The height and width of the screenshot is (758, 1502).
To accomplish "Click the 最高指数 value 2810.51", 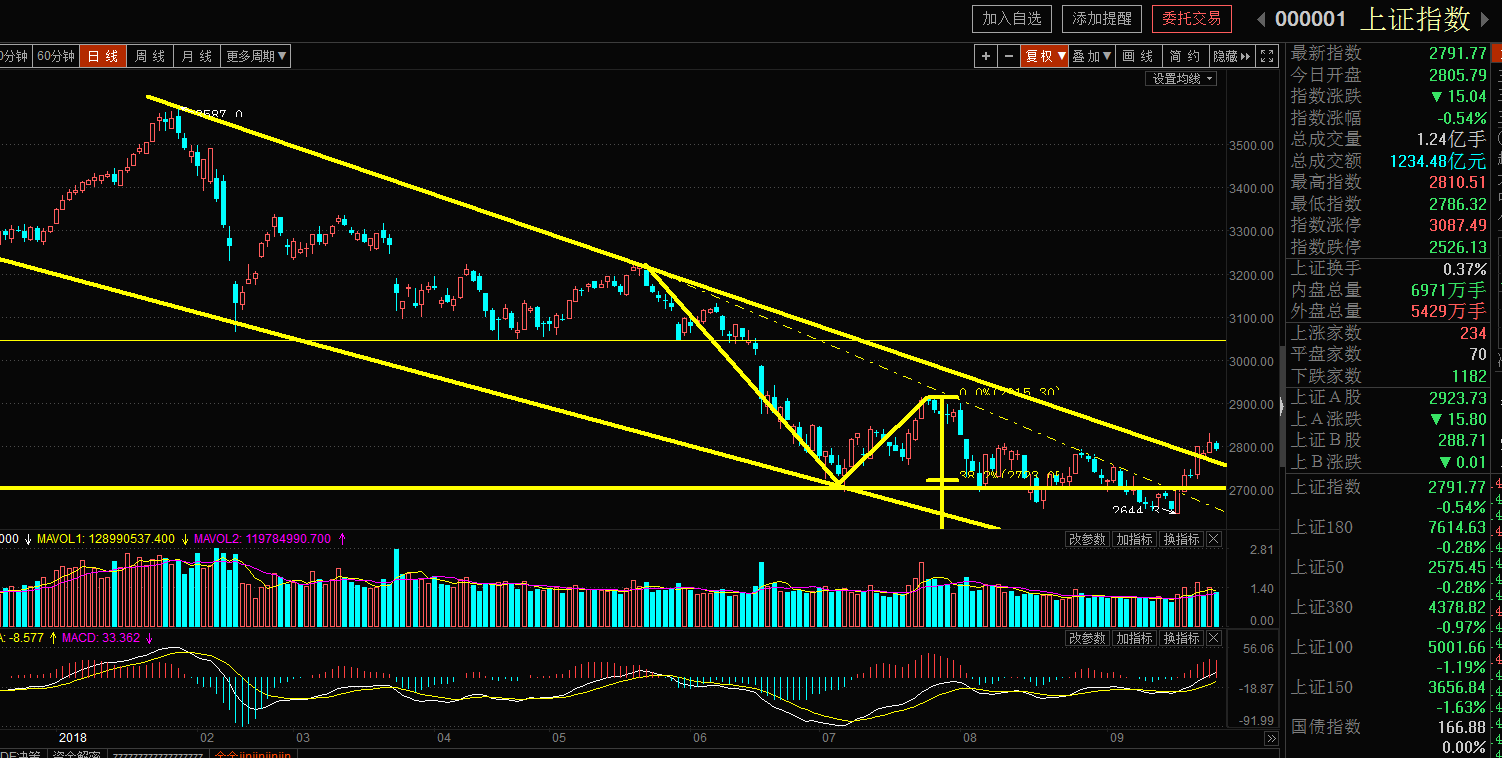I will point(1458,182).
